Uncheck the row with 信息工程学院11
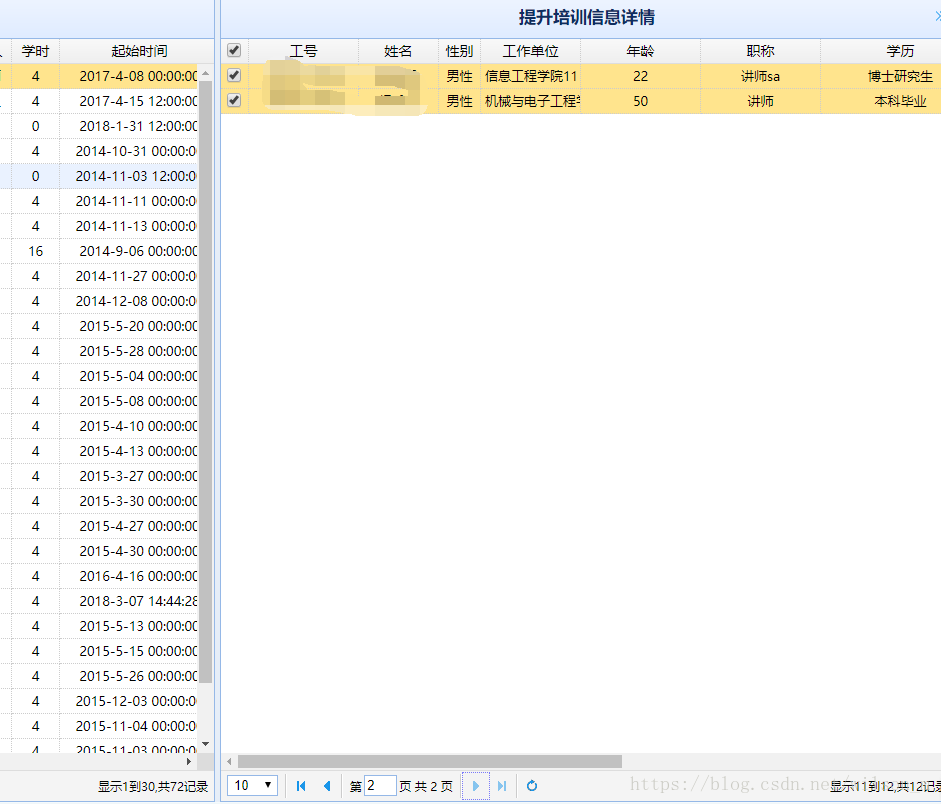The image size is (941, 804). point(234,76)
